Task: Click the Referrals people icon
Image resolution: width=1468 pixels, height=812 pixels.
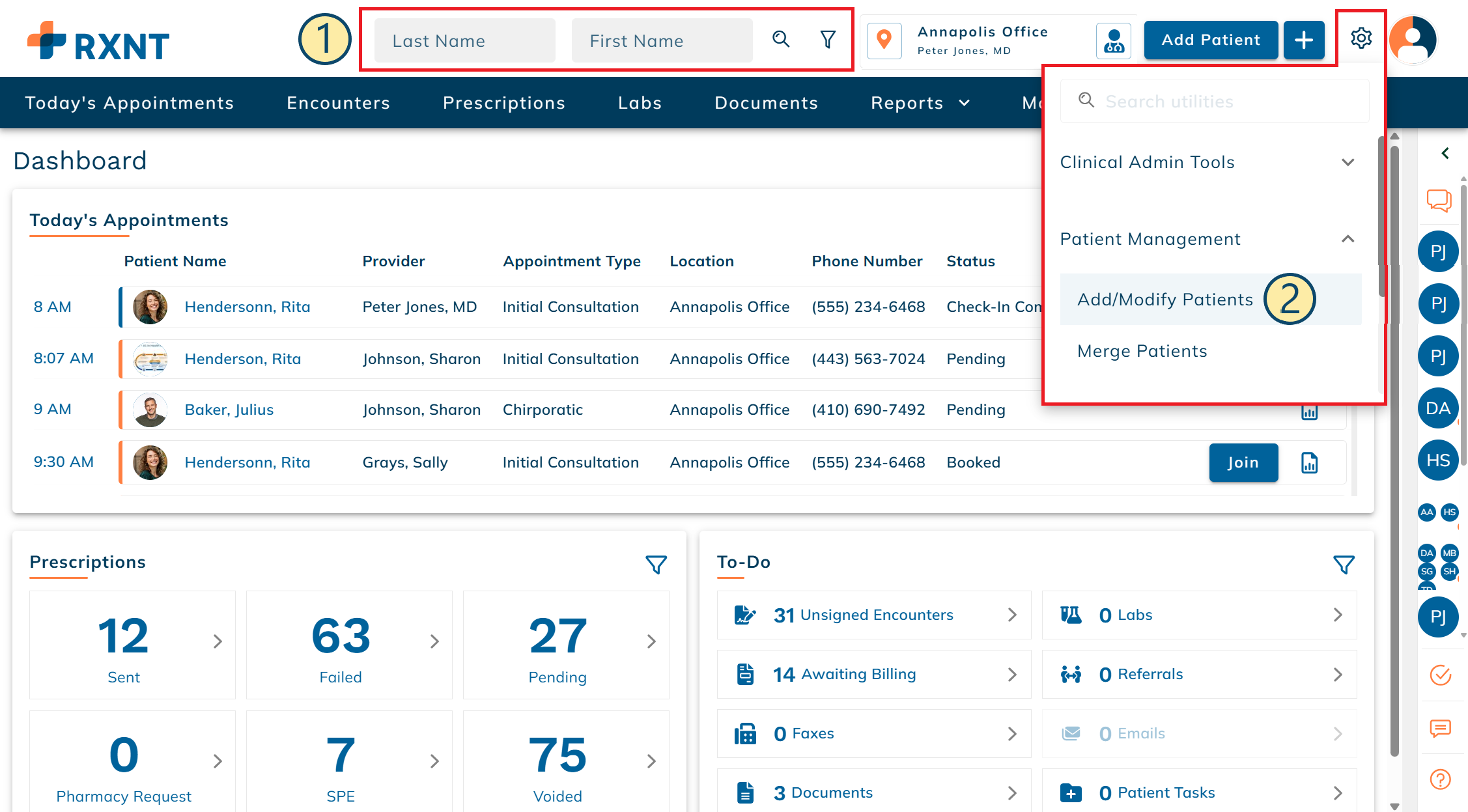Action: coord(1071,674)
